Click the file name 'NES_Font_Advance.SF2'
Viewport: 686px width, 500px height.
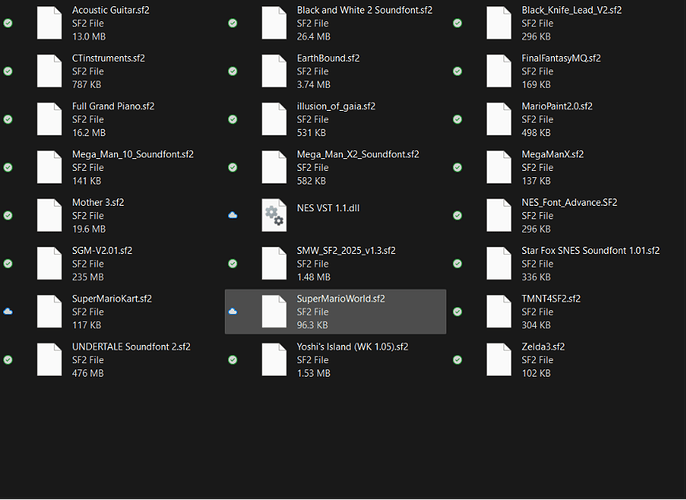click(569, 203)
